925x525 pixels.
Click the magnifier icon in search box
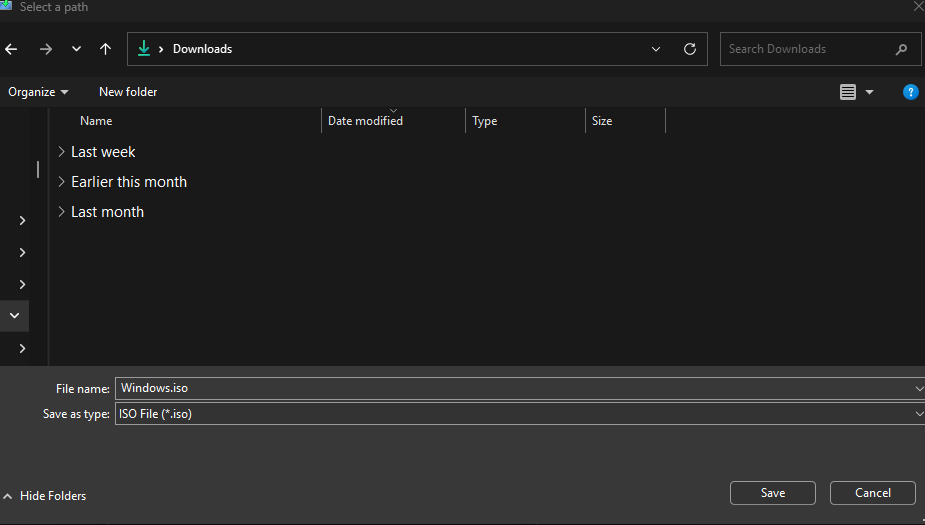pos(901,49)
